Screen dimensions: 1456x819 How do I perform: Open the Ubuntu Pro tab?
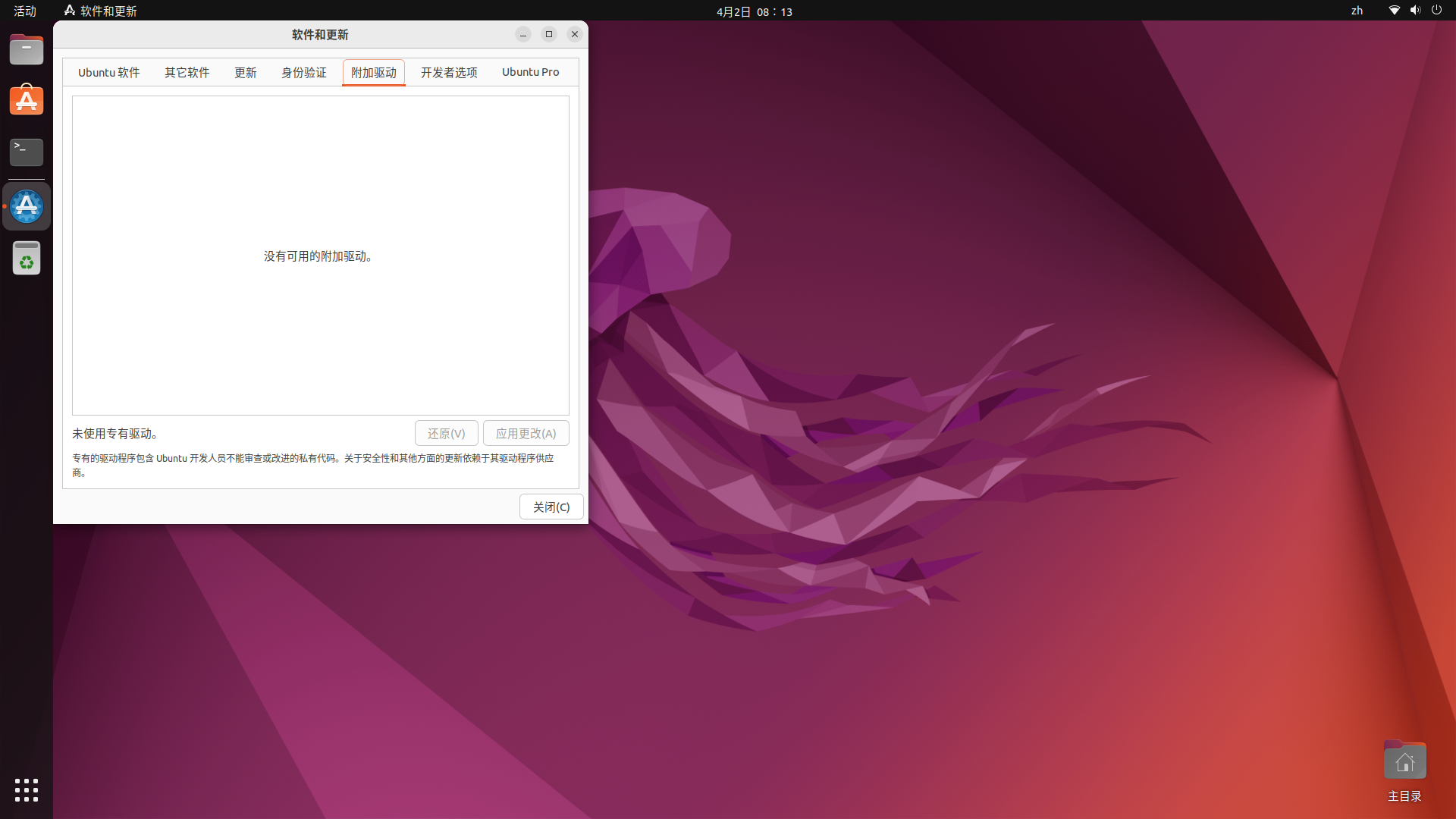(x=530, y=73)
